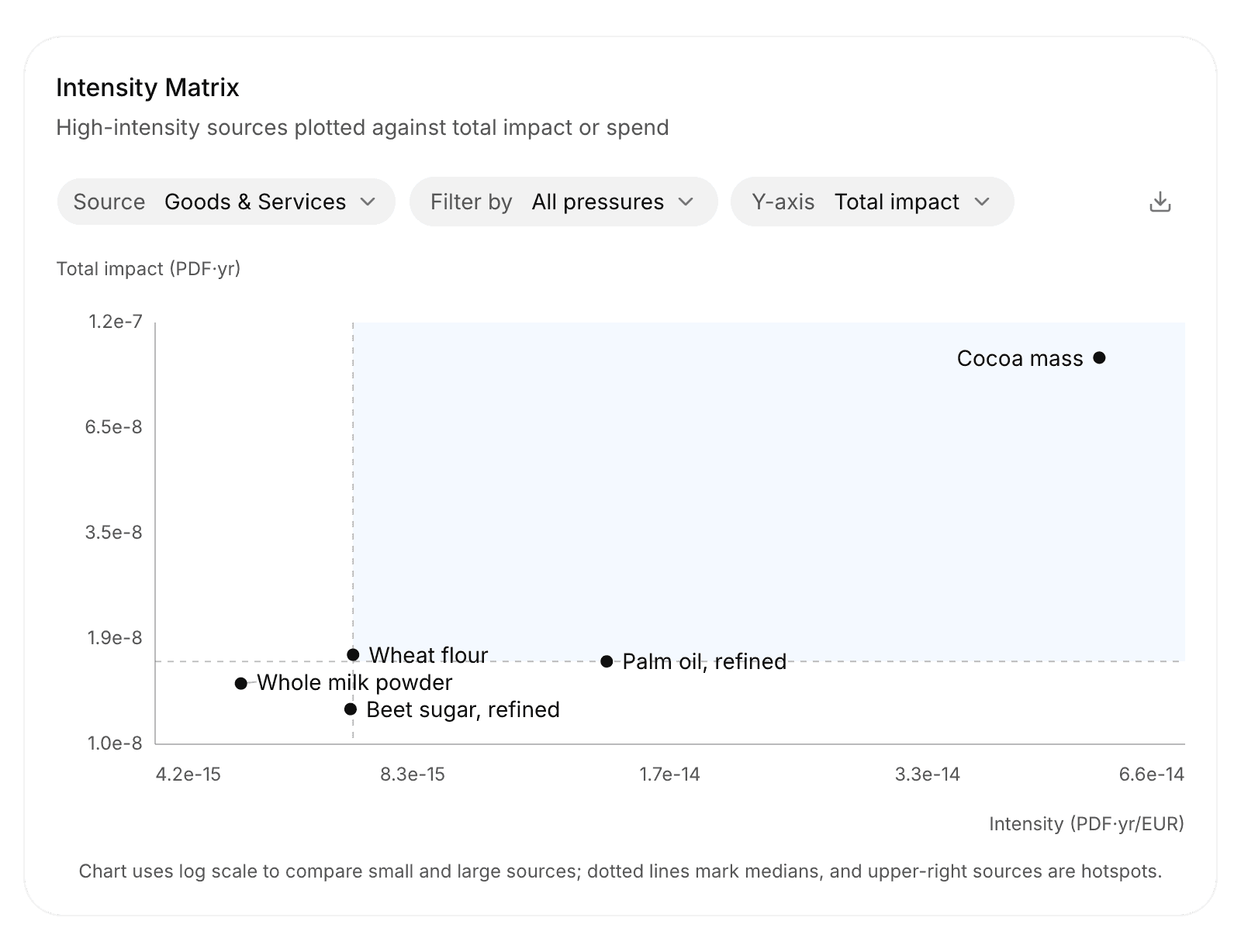Viewport: 1241px width, 952px height.
Task: Click the Palm oil, refined label
Action: (704, 661)
